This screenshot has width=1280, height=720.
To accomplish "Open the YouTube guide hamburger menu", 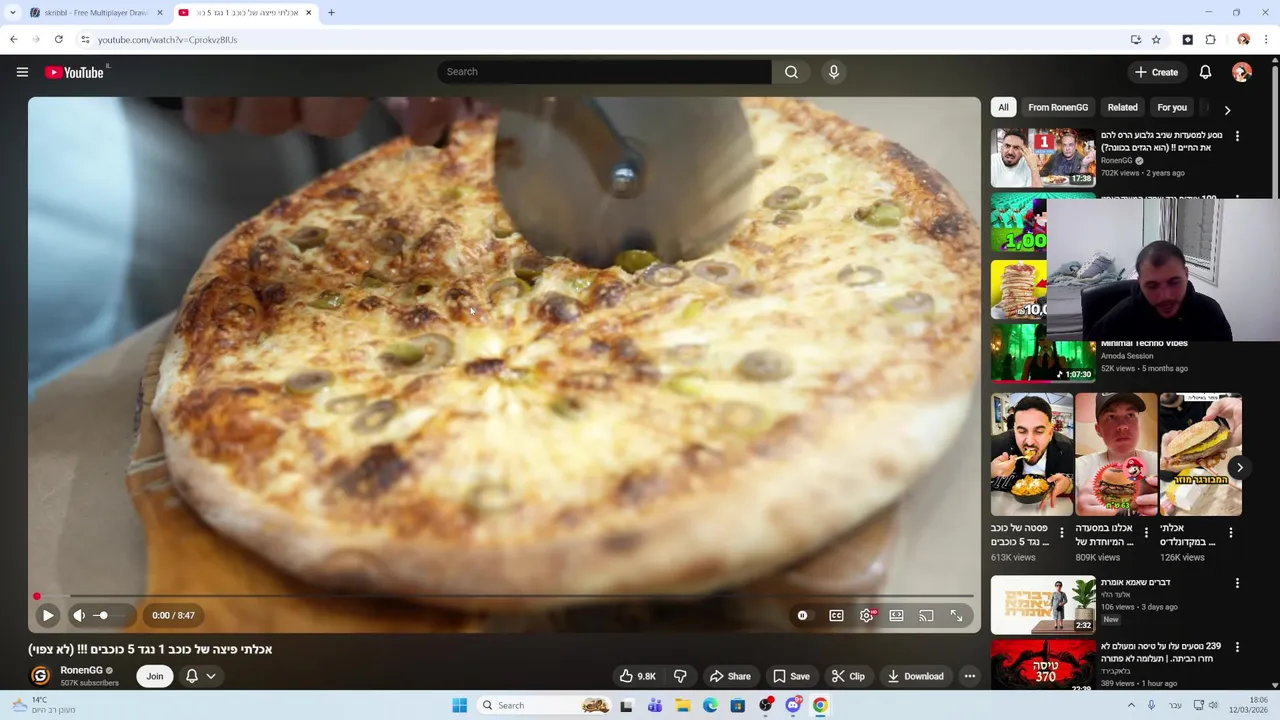I will 22,72.
